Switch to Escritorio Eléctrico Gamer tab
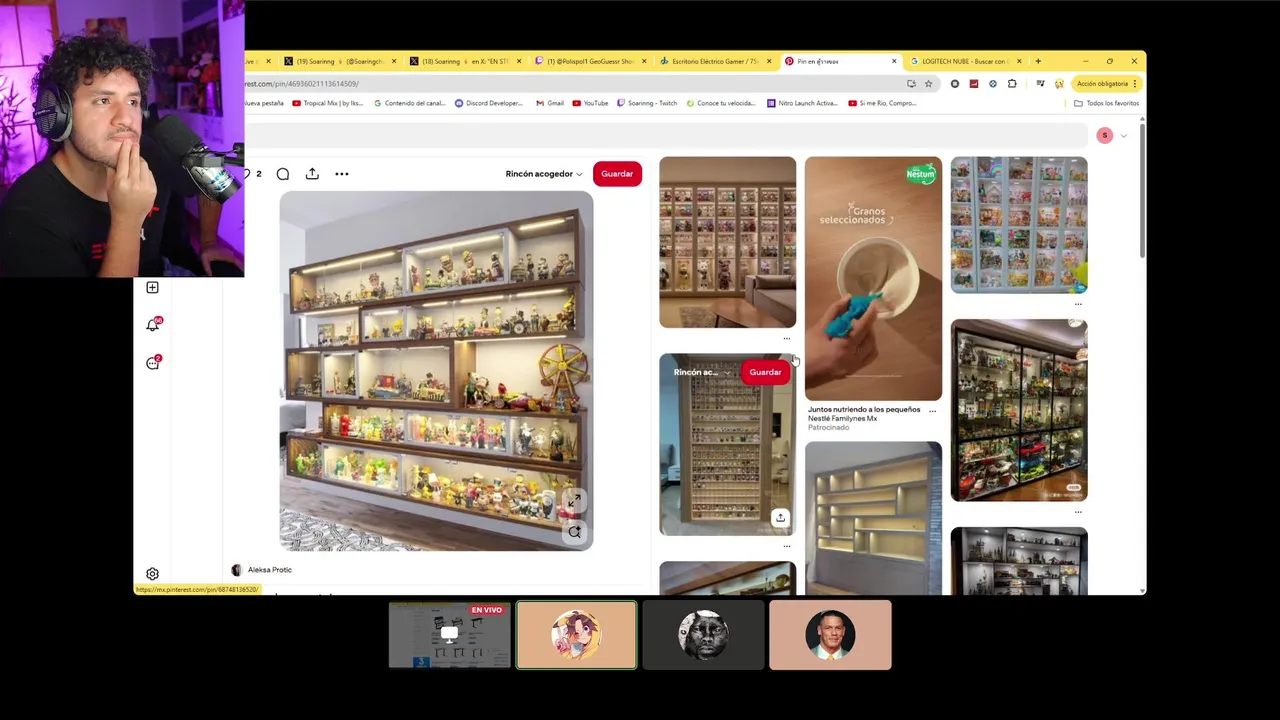Screen dimensions: 1280x720 pos(716,61)
